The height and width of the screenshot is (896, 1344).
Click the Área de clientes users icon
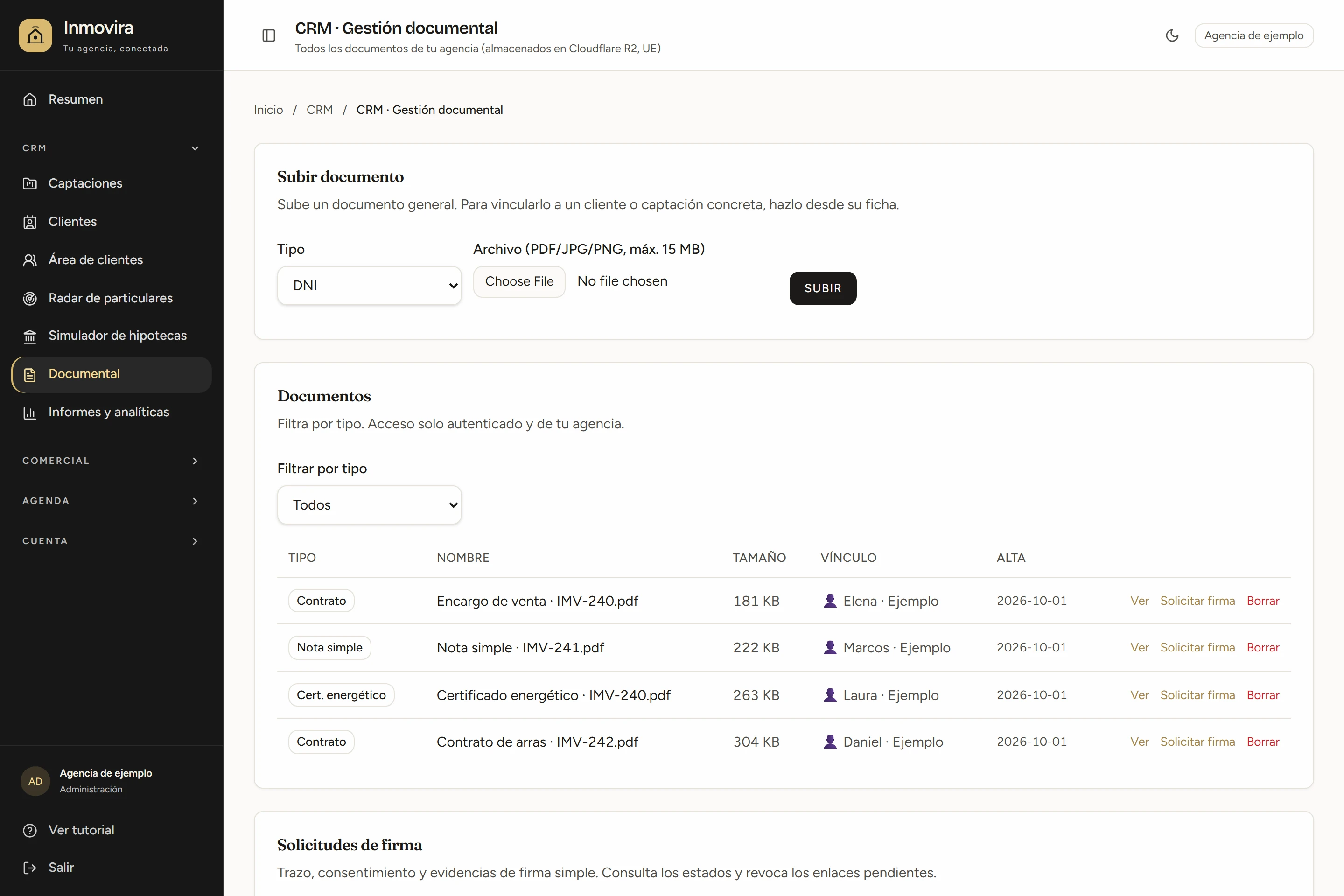30,260
